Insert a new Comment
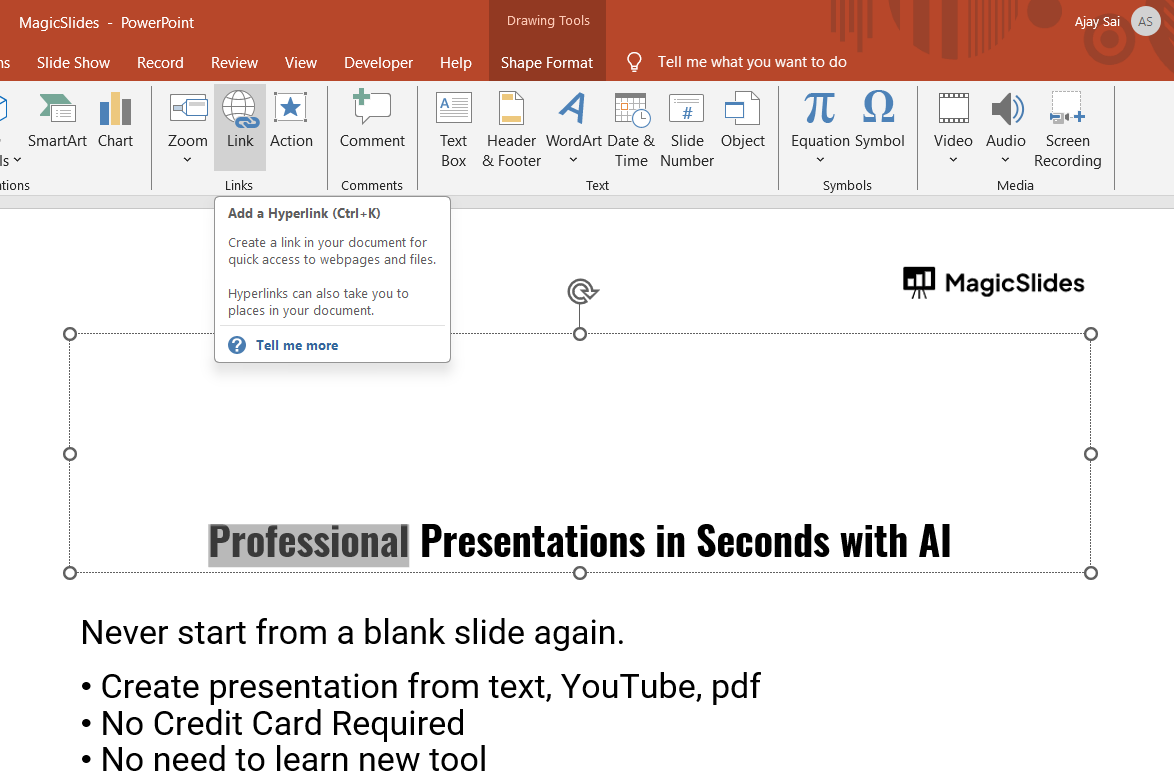1174x784 pixels. point(372,120)
